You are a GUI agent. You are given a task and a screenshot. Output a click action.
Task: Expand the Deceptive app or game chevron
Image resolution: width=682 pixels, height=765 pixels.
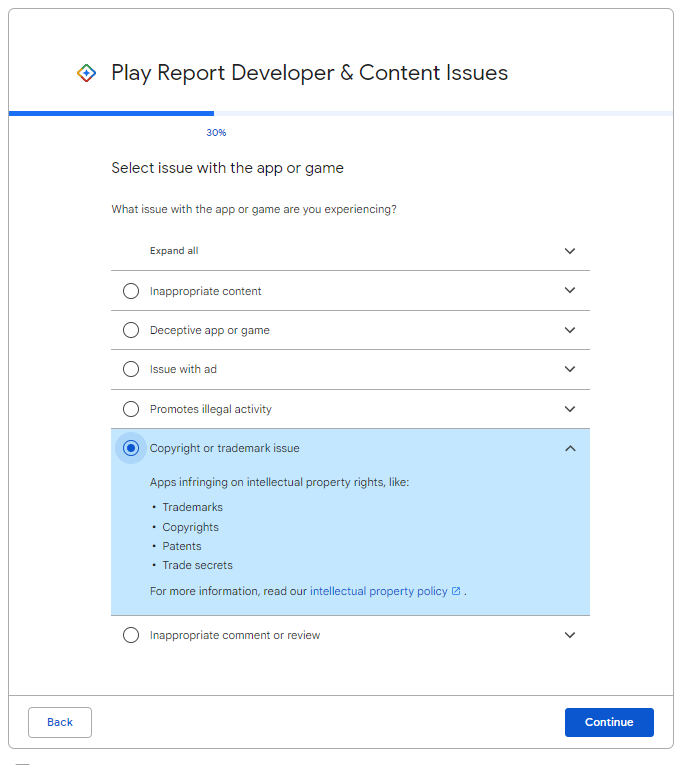[x=570, y=330]
